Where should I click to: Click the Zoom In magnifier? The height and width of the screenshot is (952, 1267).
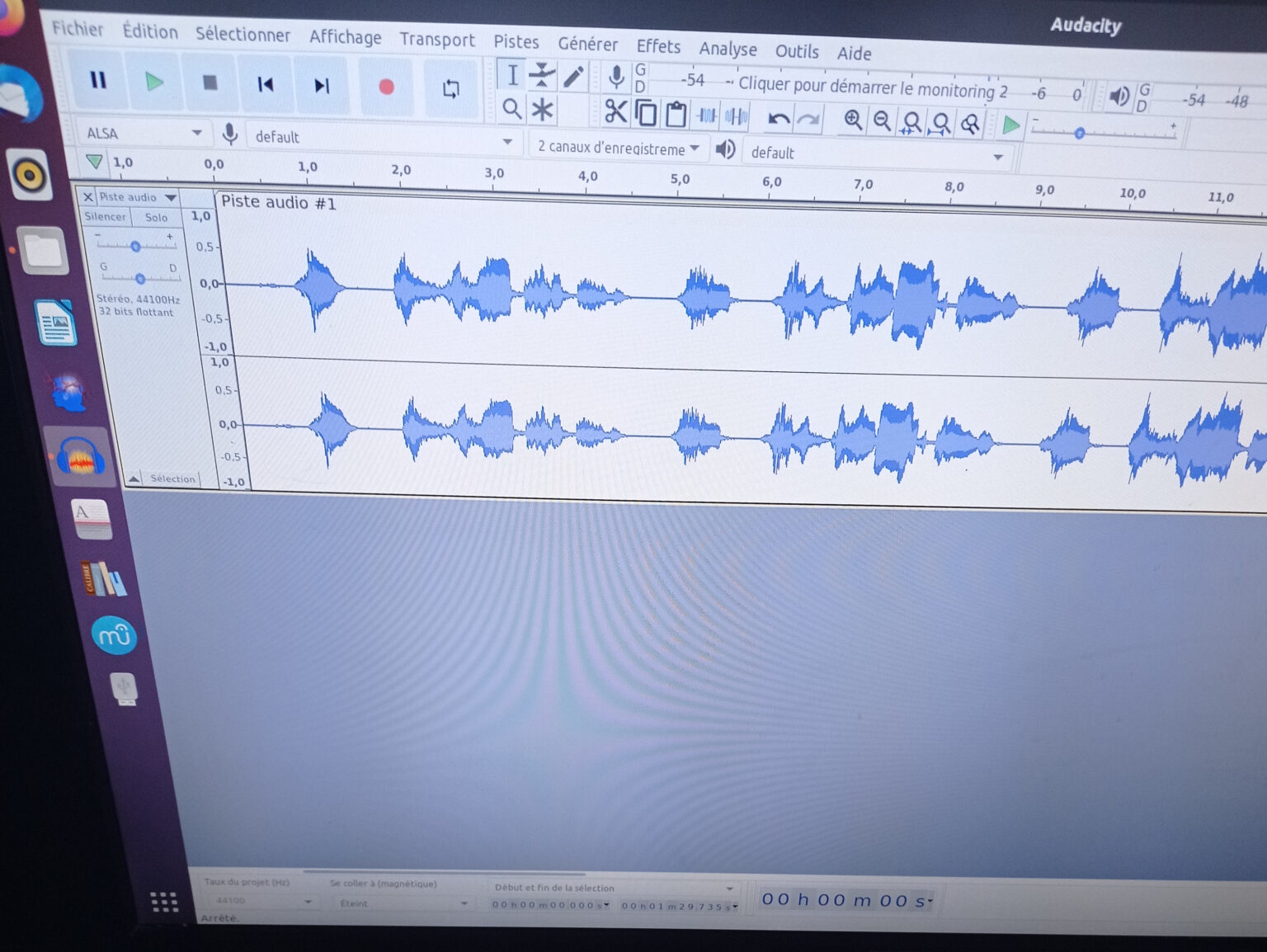point(853,121)
